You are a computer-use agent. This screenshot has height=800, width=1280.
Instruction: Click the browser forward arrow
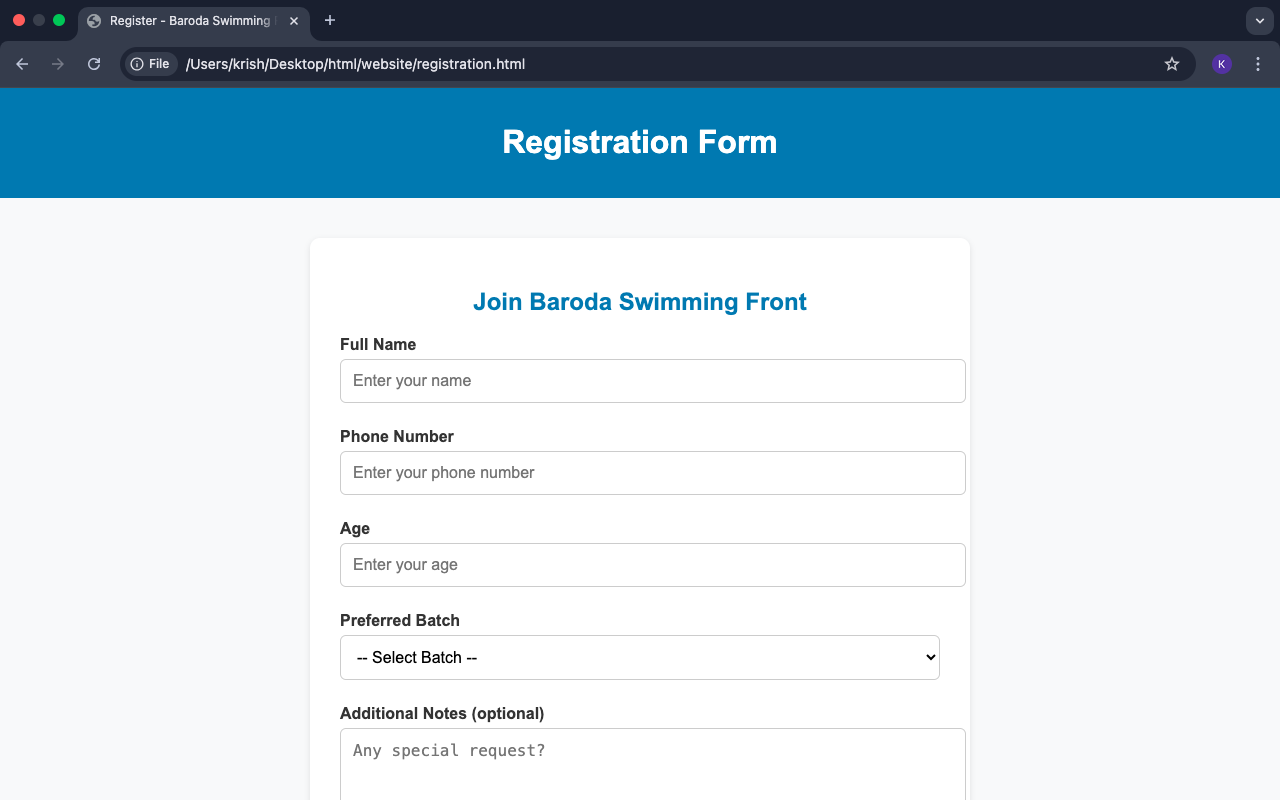click(x=58, y=64)
